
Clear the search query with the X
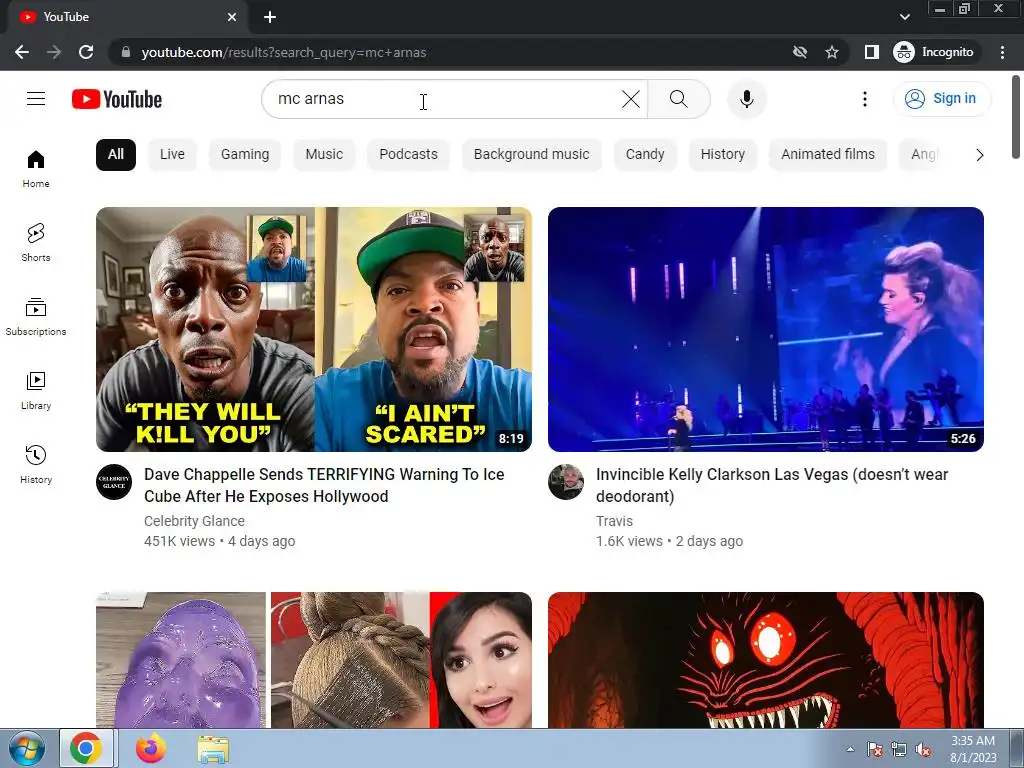(630, 99)
